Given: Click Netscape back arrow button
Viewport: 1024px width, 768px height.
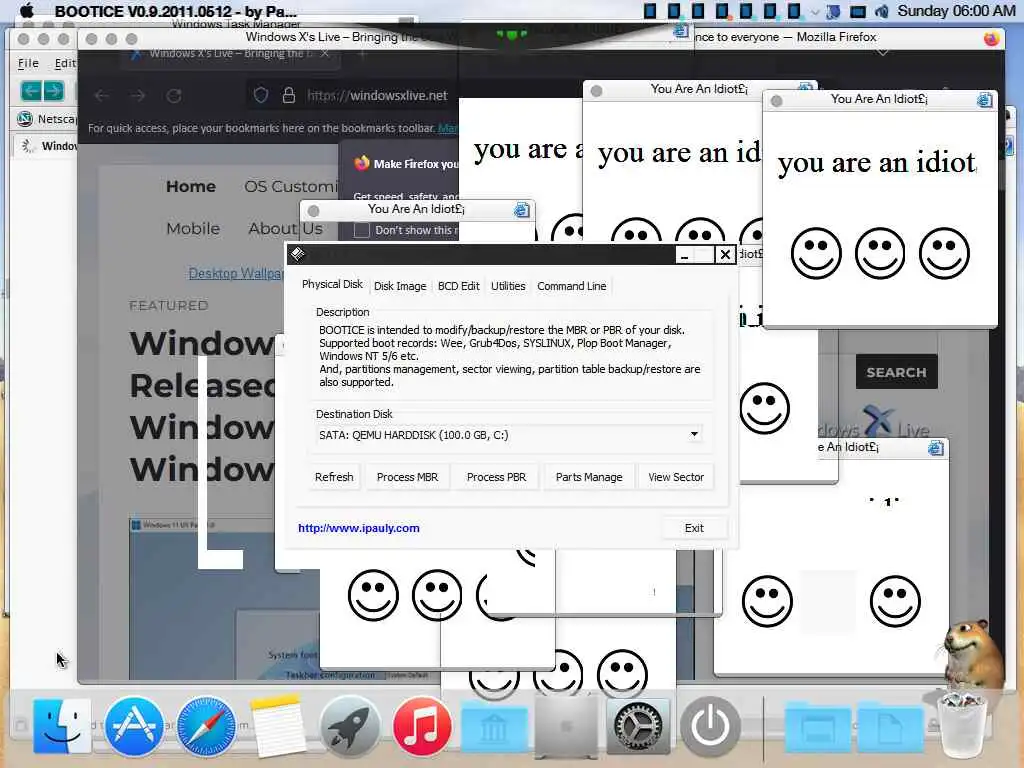Looking at the screenshot, I should click(x=31, y=91).
